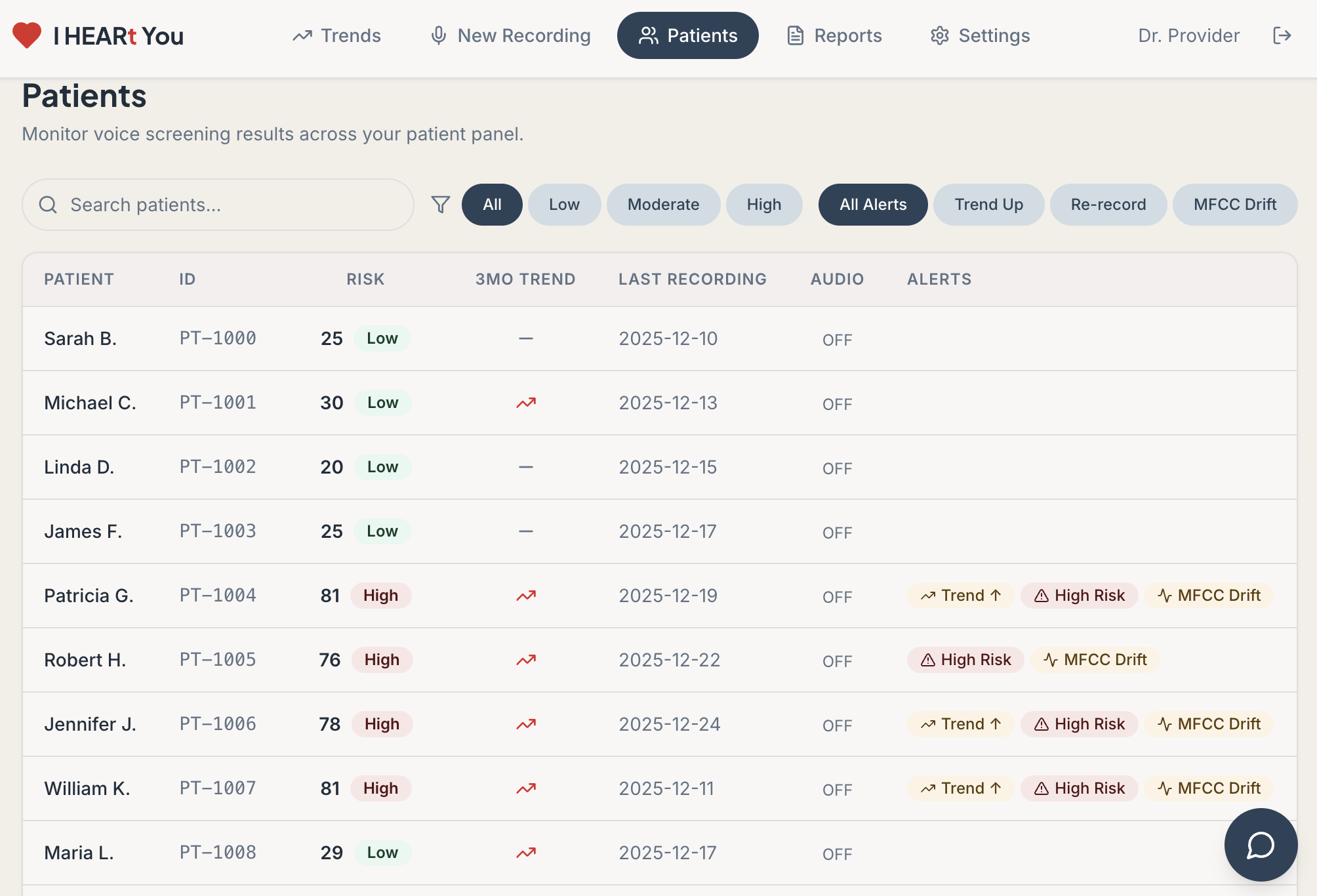The image size is (1317, 896).
Task: Click Michael C.'s upward trend icon
Action: click(x=525, y=403)
